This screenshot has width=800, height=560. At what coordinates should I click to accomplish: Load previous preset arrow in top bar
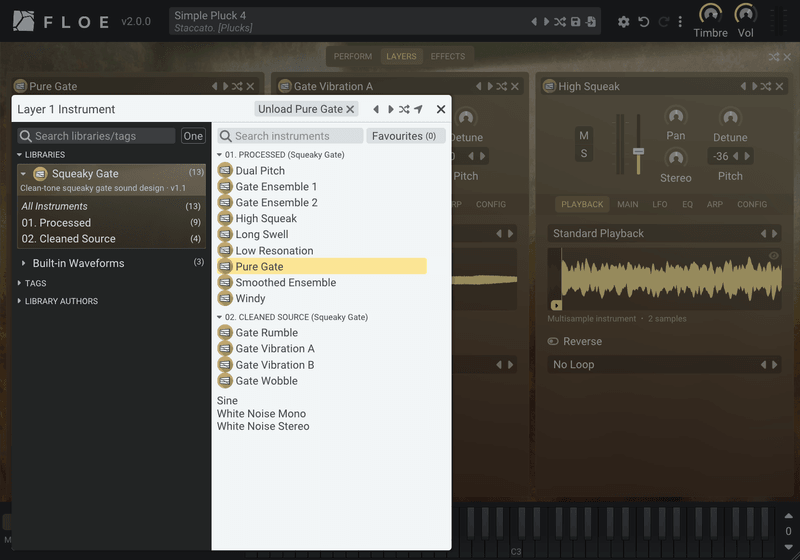click(x=534, y=21)
